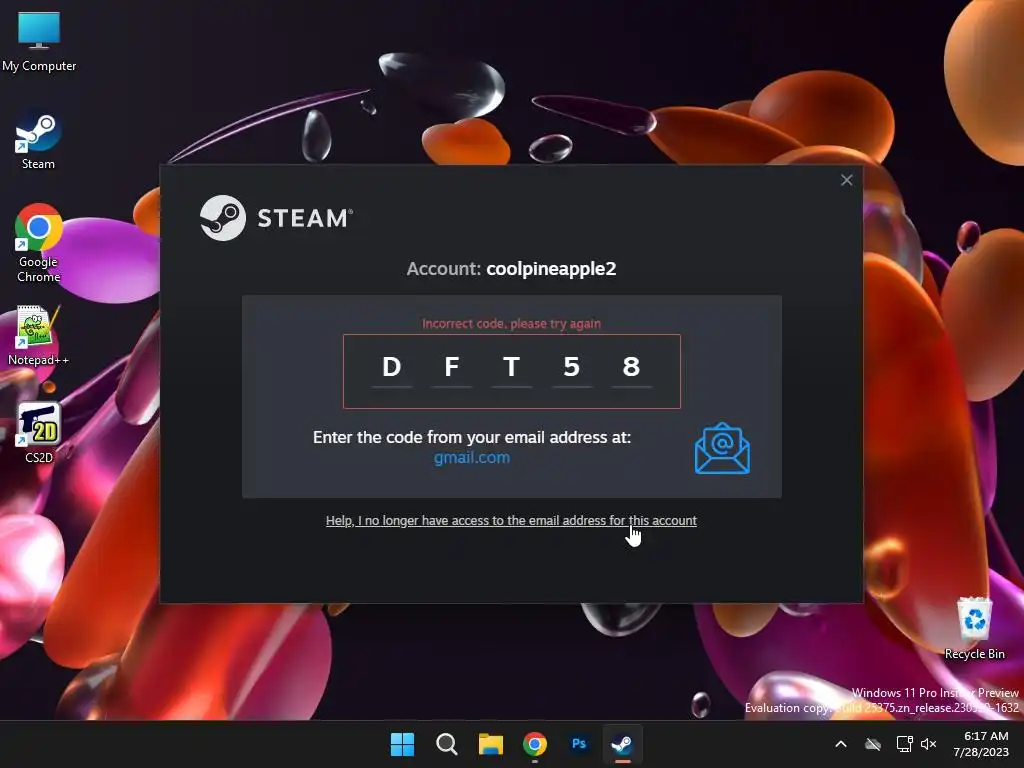1024x768 pixels.
Task: Open File Explorer from the taskbar
Action: [x=490, y=744]
